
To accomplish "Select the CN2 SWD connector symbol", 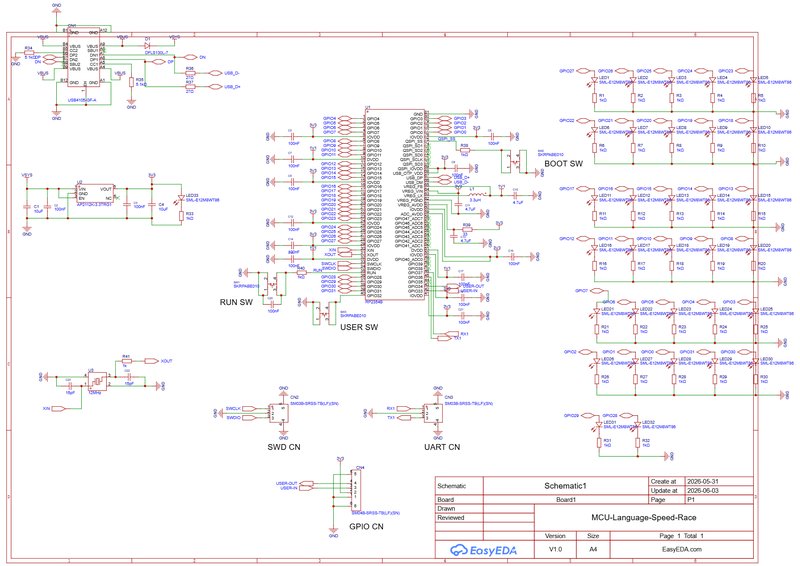I will point(279,413).
